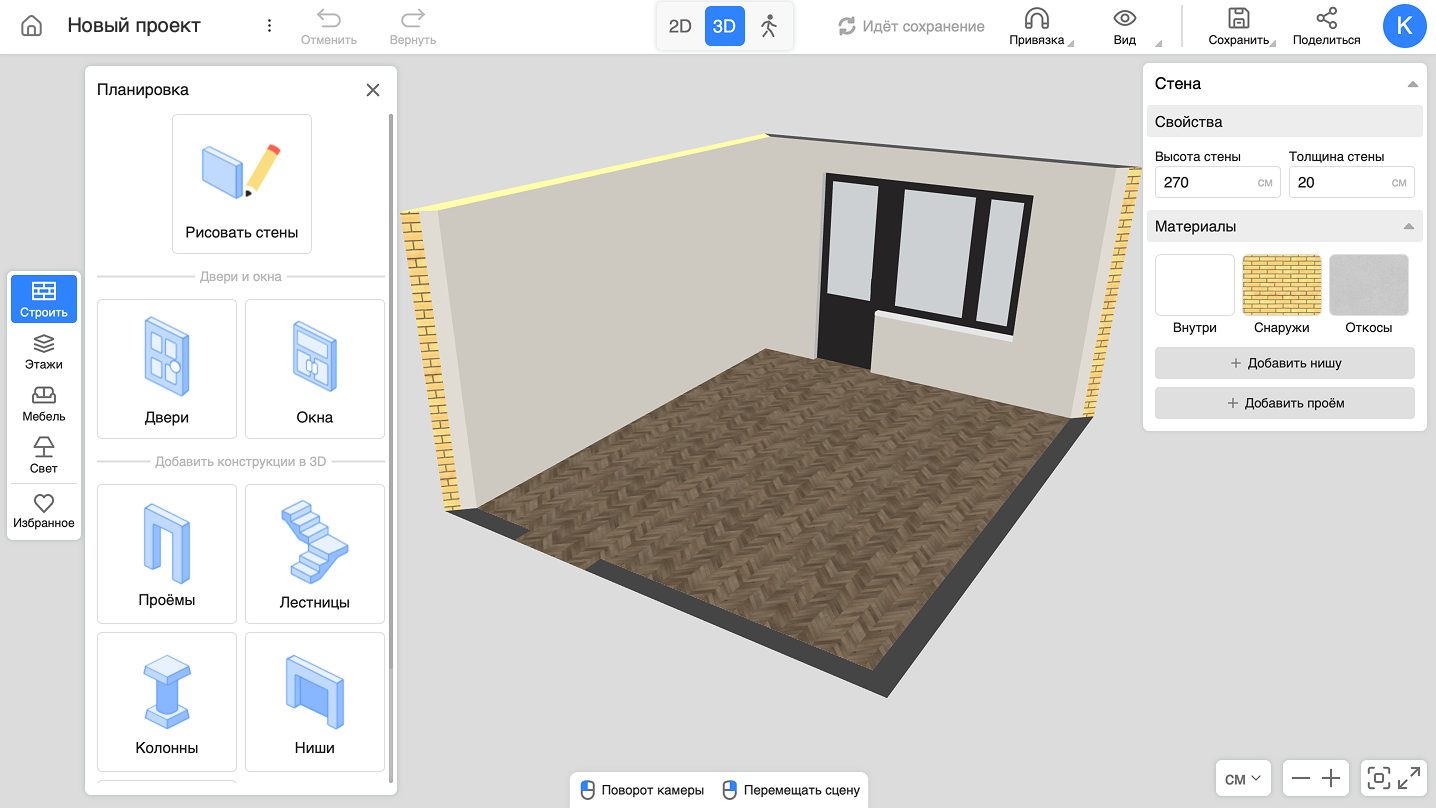Open the Этажи floors section
Screen dimensions: 1436x808
click(x=44, y=352)
